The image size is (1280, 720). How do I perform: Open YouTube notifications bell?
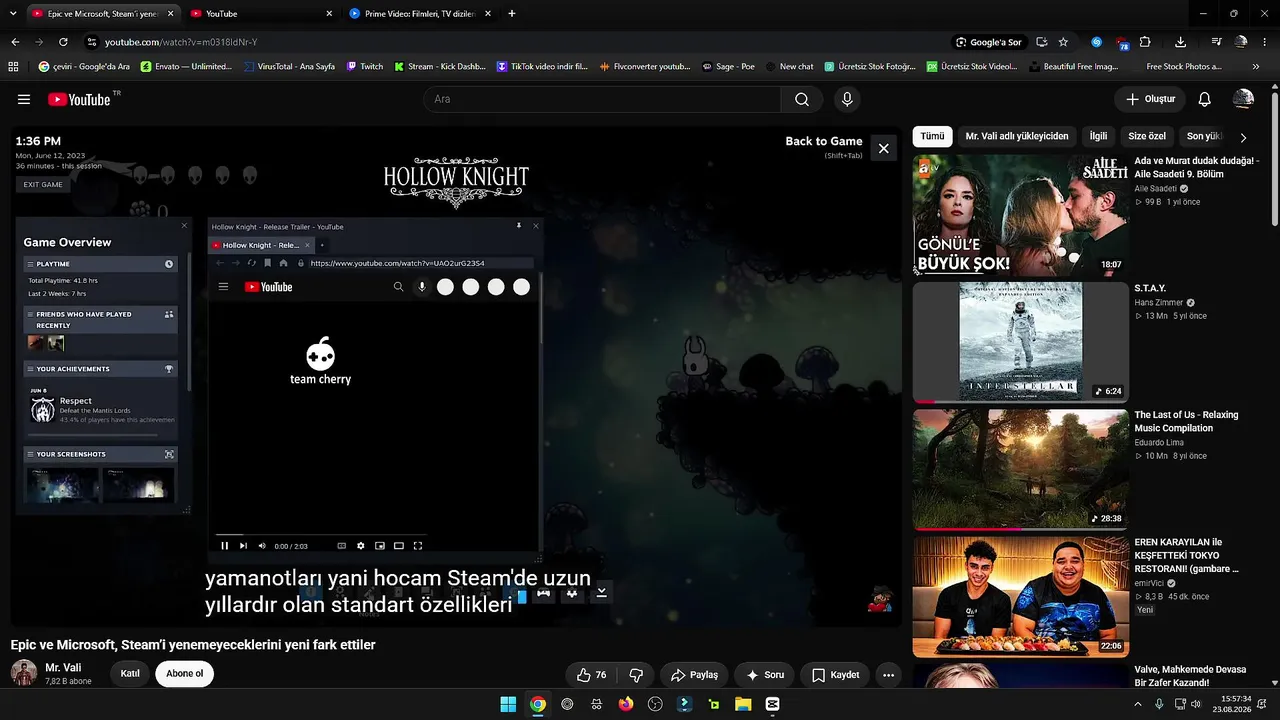(1205, 99)
